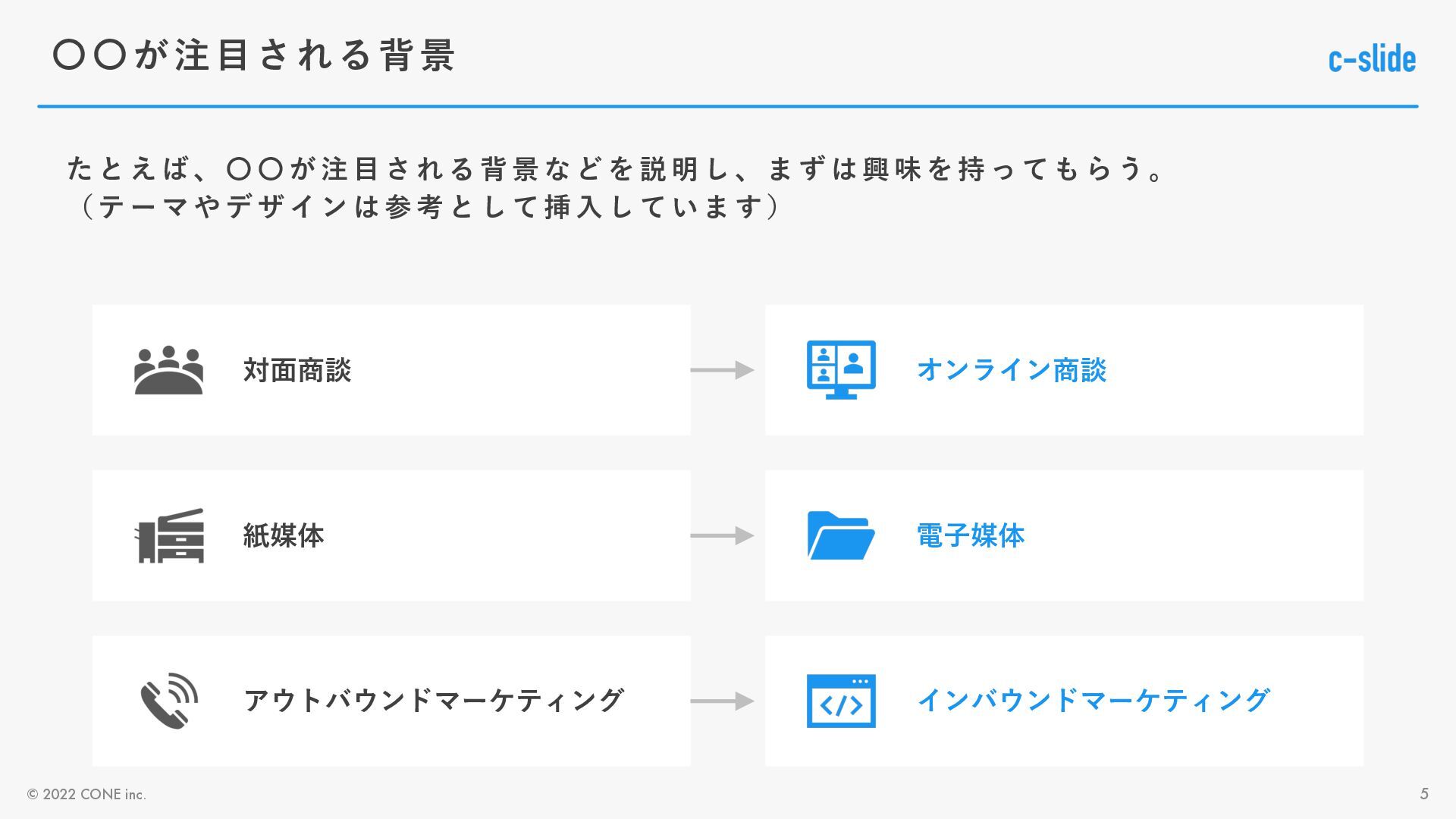This screenshot has height=819, width=1456.
Task: Click the arrow pointing to オンライン商談
Action: (x=722, y=370)
